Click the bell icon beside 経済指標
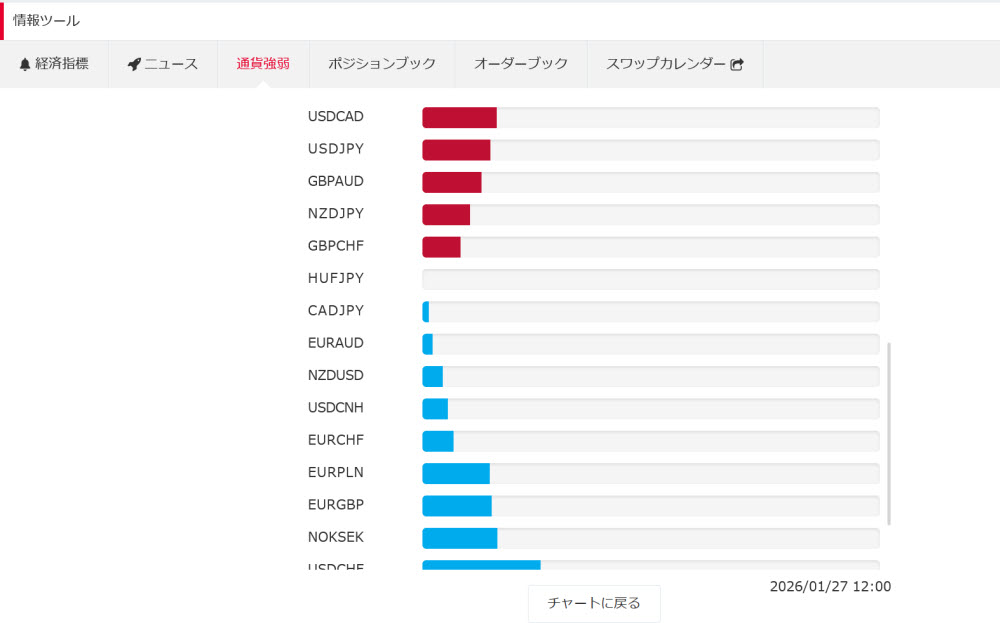Image resolution: width=1000 pixels, height=623 pixels. coord(25,64)
